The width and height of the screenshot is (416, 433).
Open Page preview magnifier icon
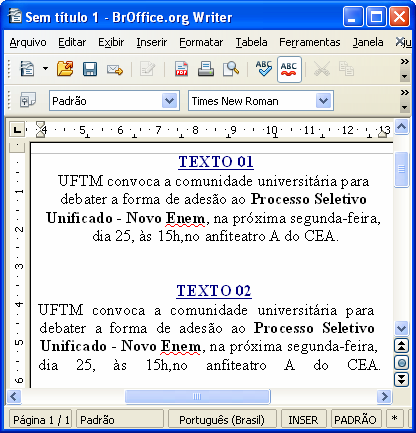pyautogui.click(x=231, y=69)
